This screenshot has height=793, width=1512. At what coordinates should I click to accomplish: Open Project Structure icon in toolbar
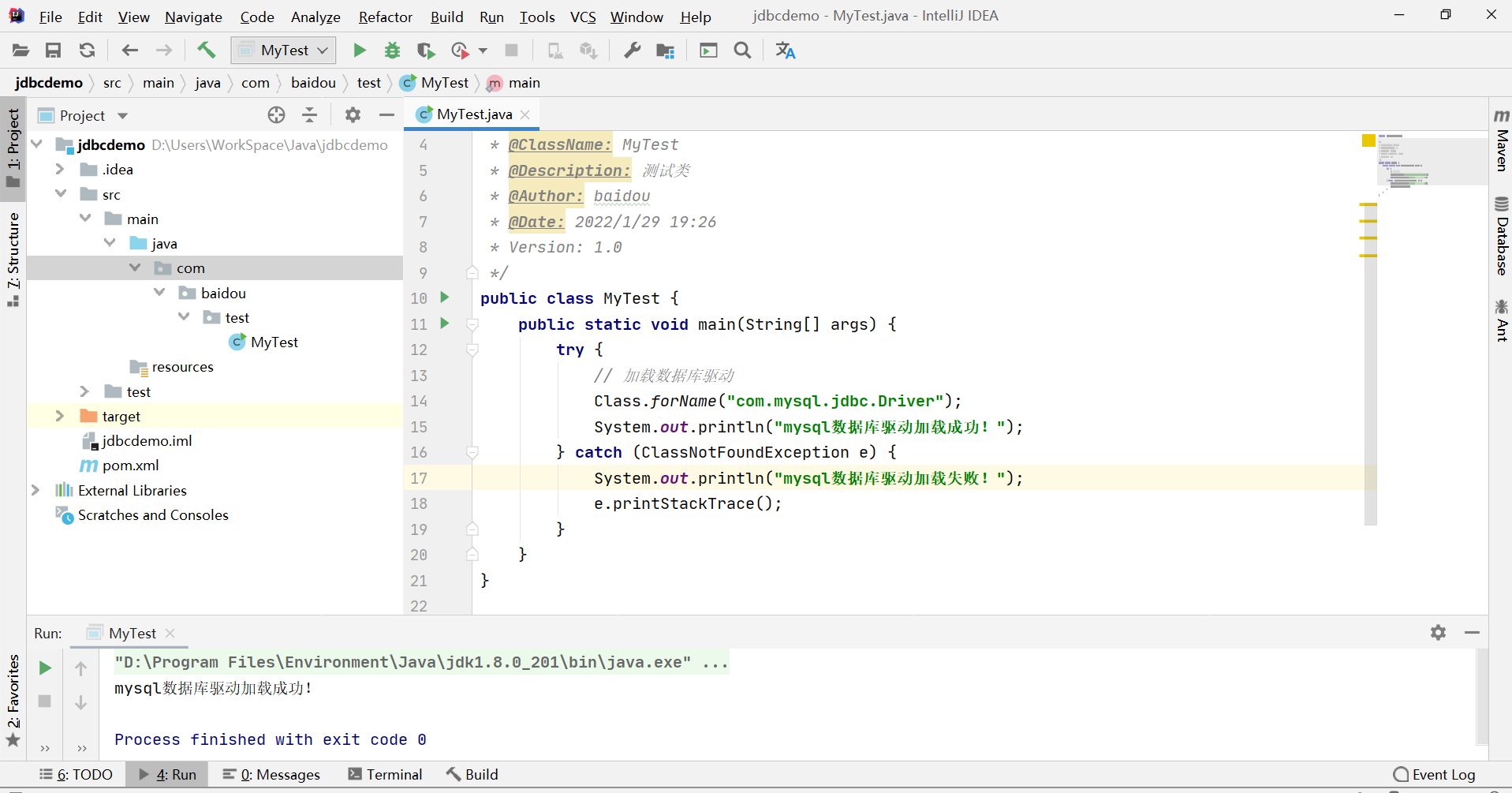pos(666,50)
